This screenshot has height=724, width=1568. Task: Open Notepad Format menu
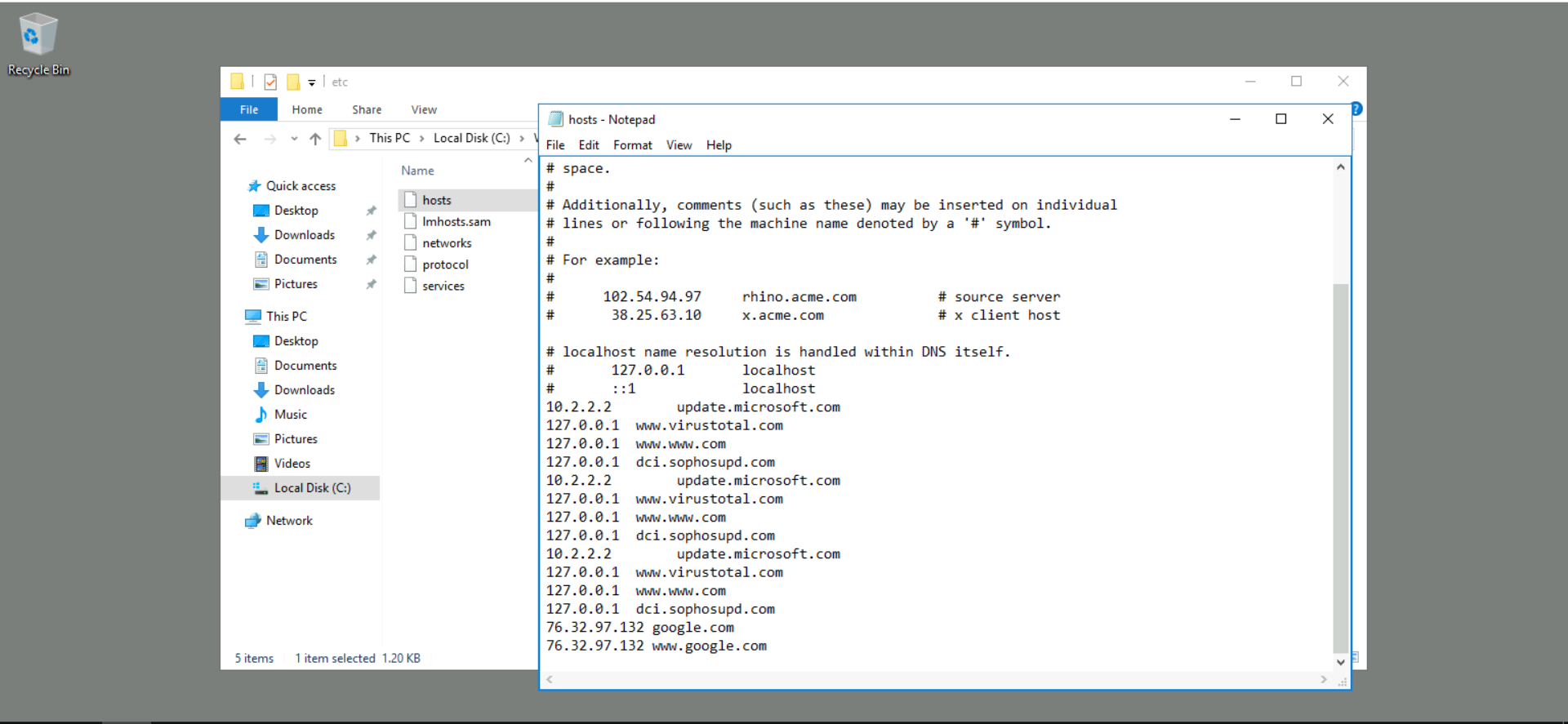point(633,145)
